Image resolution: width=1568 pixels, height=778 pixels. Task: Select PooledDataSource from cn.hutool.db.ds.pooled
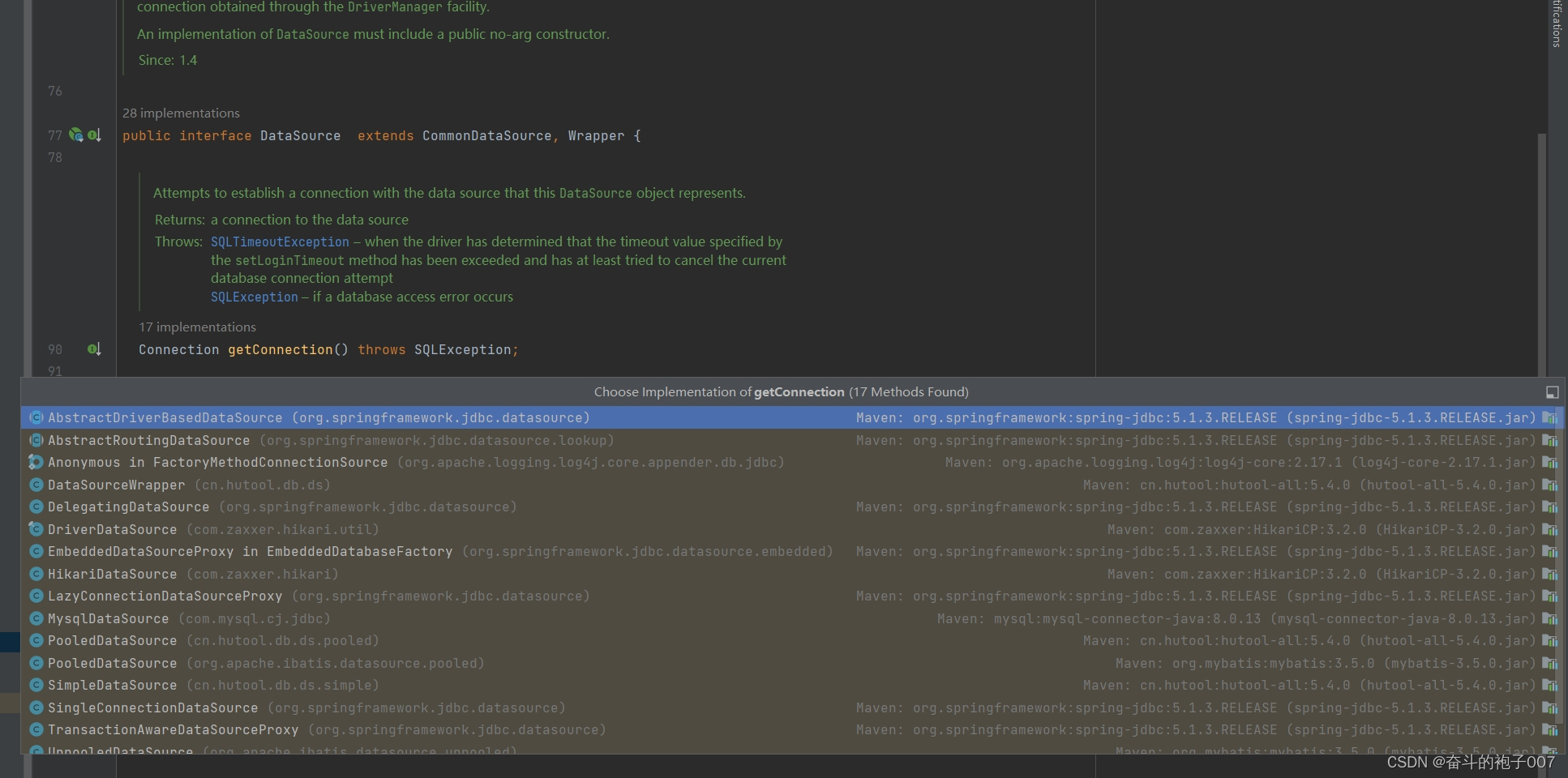point(791,640)
